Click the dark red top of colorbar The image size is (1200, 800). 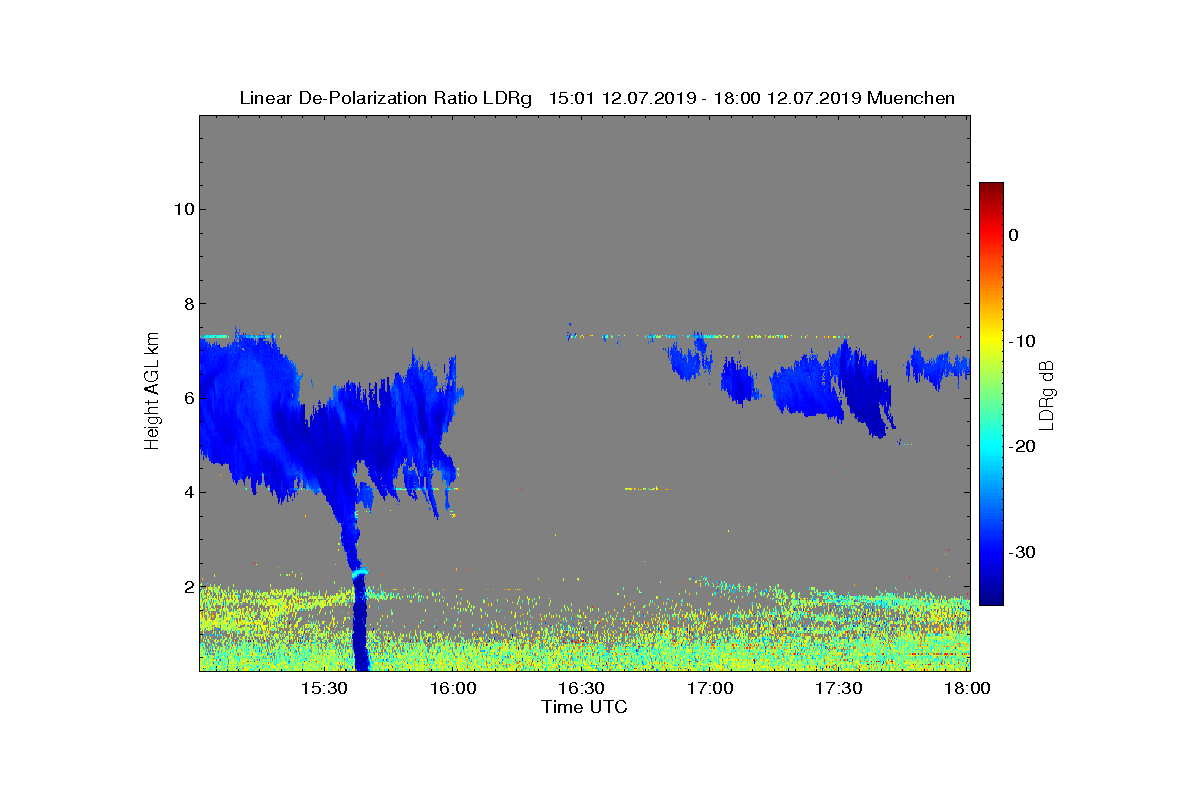click(x=991, y=192)
